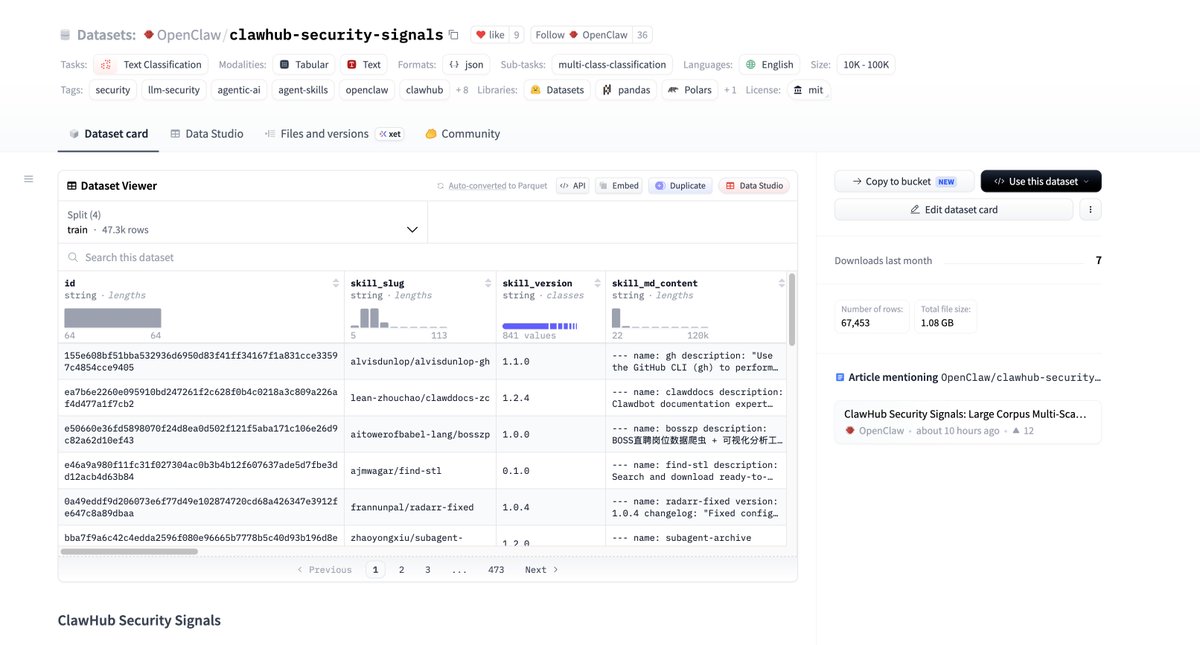Open the ajmwagar/find-stl cell
Screen dimensions: 1200x645
click(x=420, y=470)
